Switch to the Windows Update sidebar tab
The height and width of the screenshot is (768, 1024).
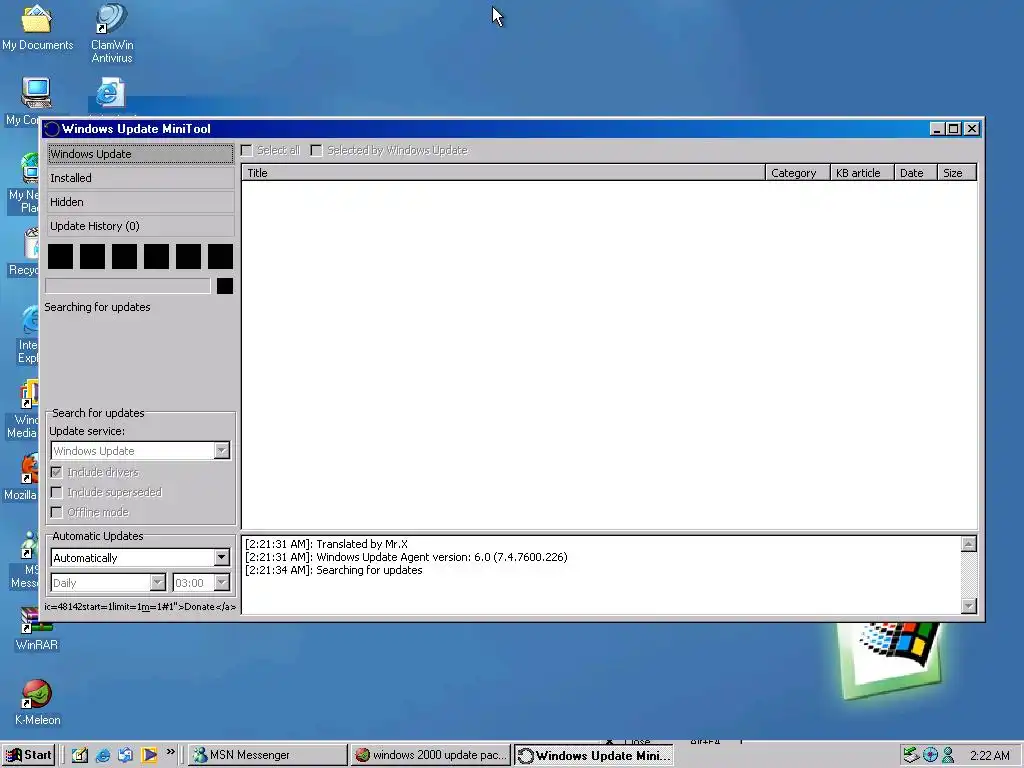click(x=140, y=154)
